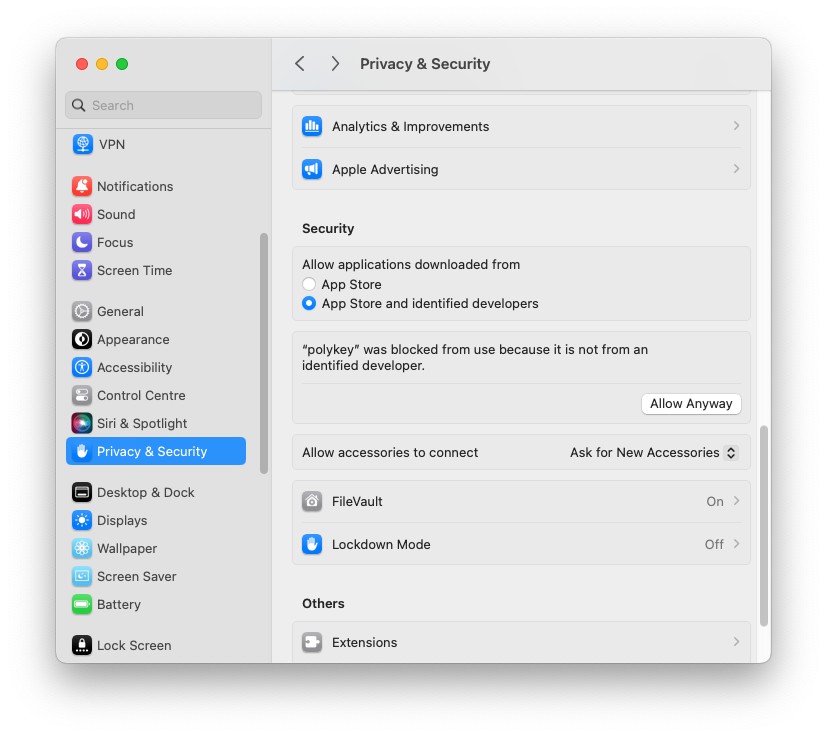Expand the Extensions row chevron
This screenshot has width=827, height=737.
point(736,642)
